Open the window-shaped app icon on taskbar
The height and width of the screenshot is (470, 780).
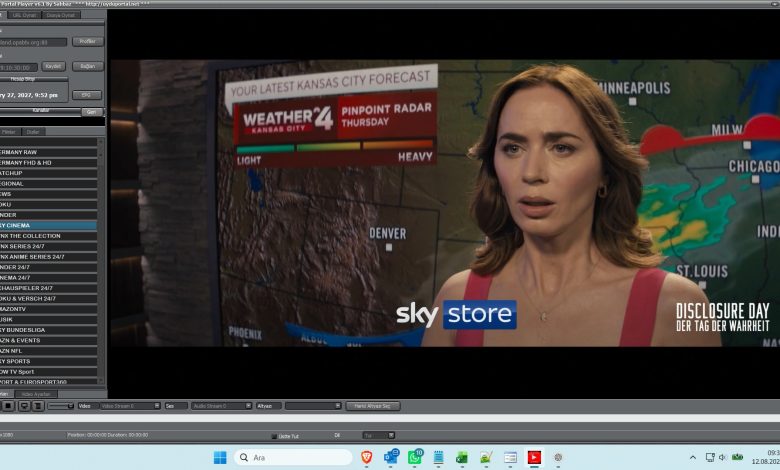pos(510,457)
